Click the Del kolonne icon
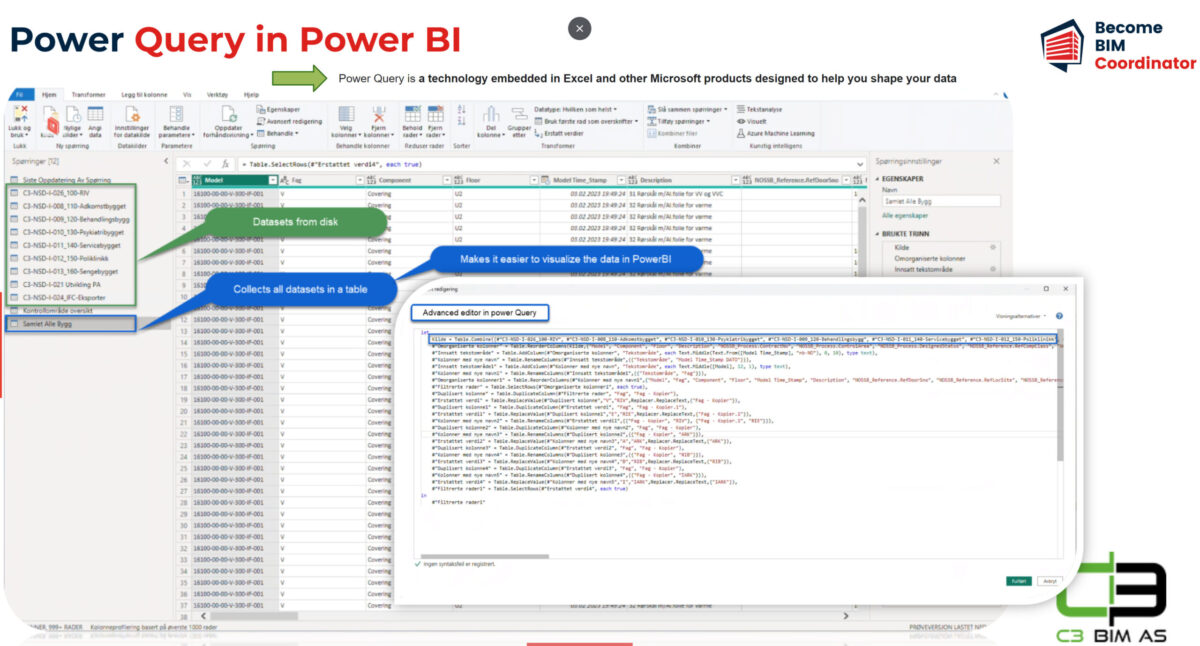Image resolution: width=1200 pixels, height=646 pixels. click(x=490, y=114)
